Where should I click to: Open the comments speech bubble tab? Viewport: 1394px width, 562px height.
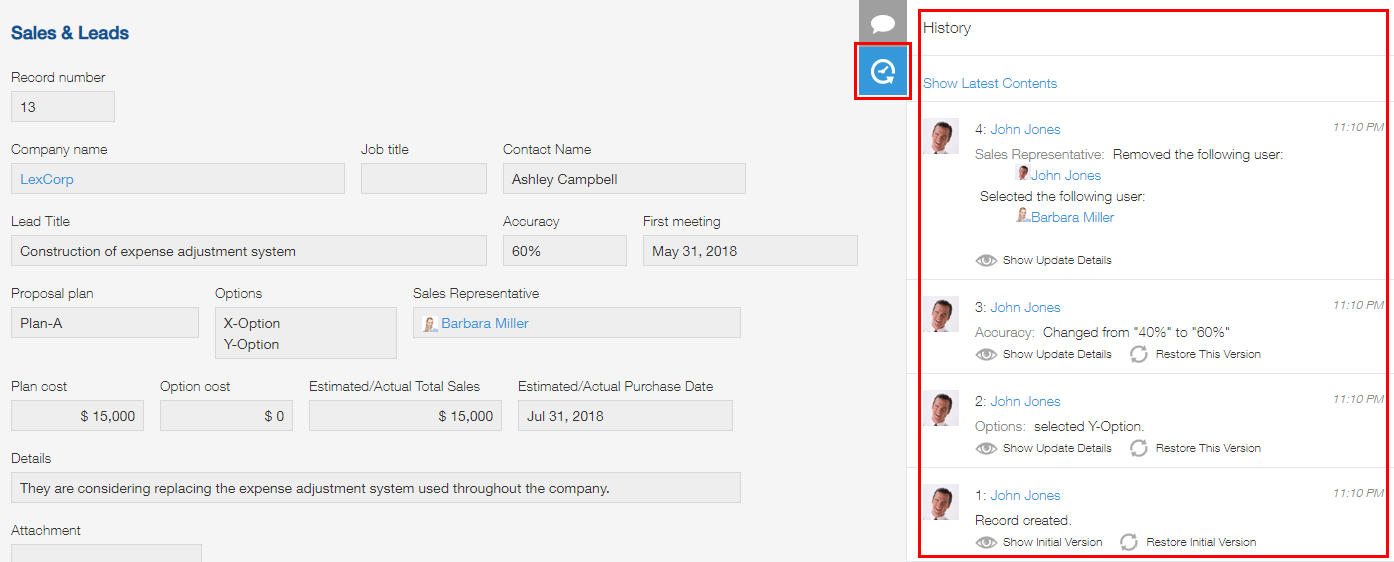882,22
